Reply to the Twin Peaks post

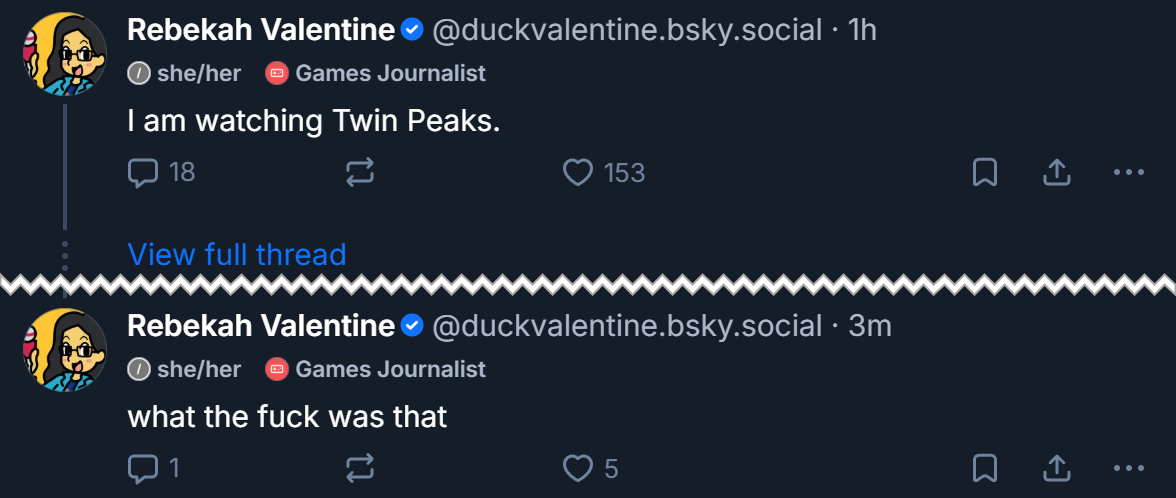pos(144,173)
